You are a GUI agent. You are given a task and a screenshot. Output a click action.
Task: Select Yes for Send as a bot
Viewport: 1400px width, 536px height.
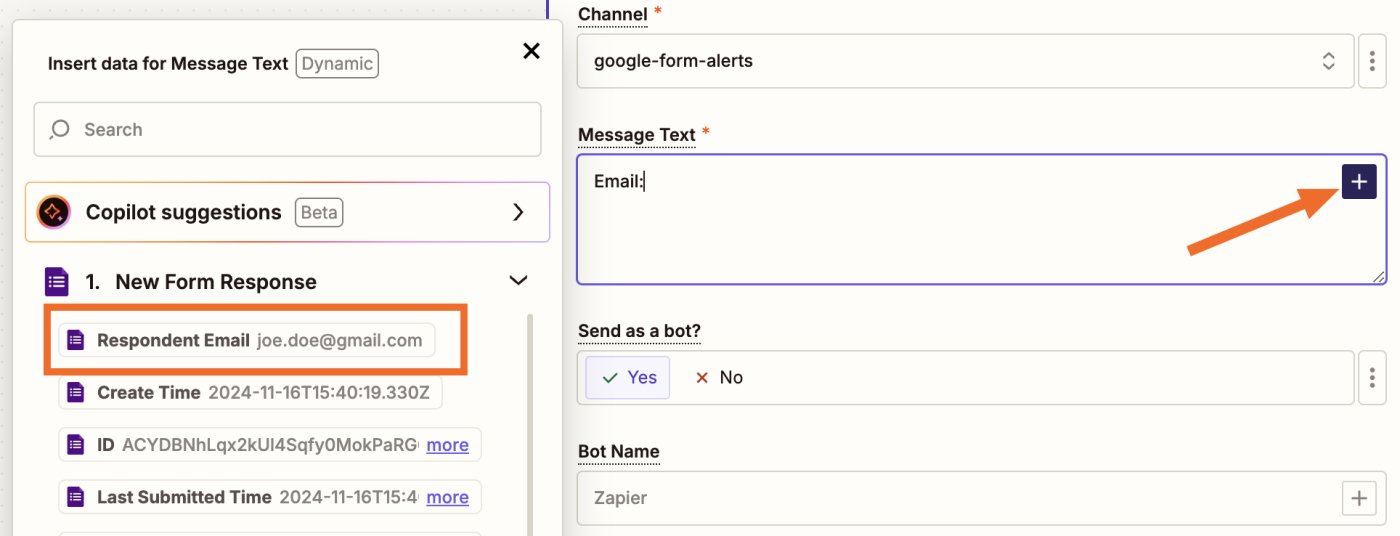pos(628,377)
